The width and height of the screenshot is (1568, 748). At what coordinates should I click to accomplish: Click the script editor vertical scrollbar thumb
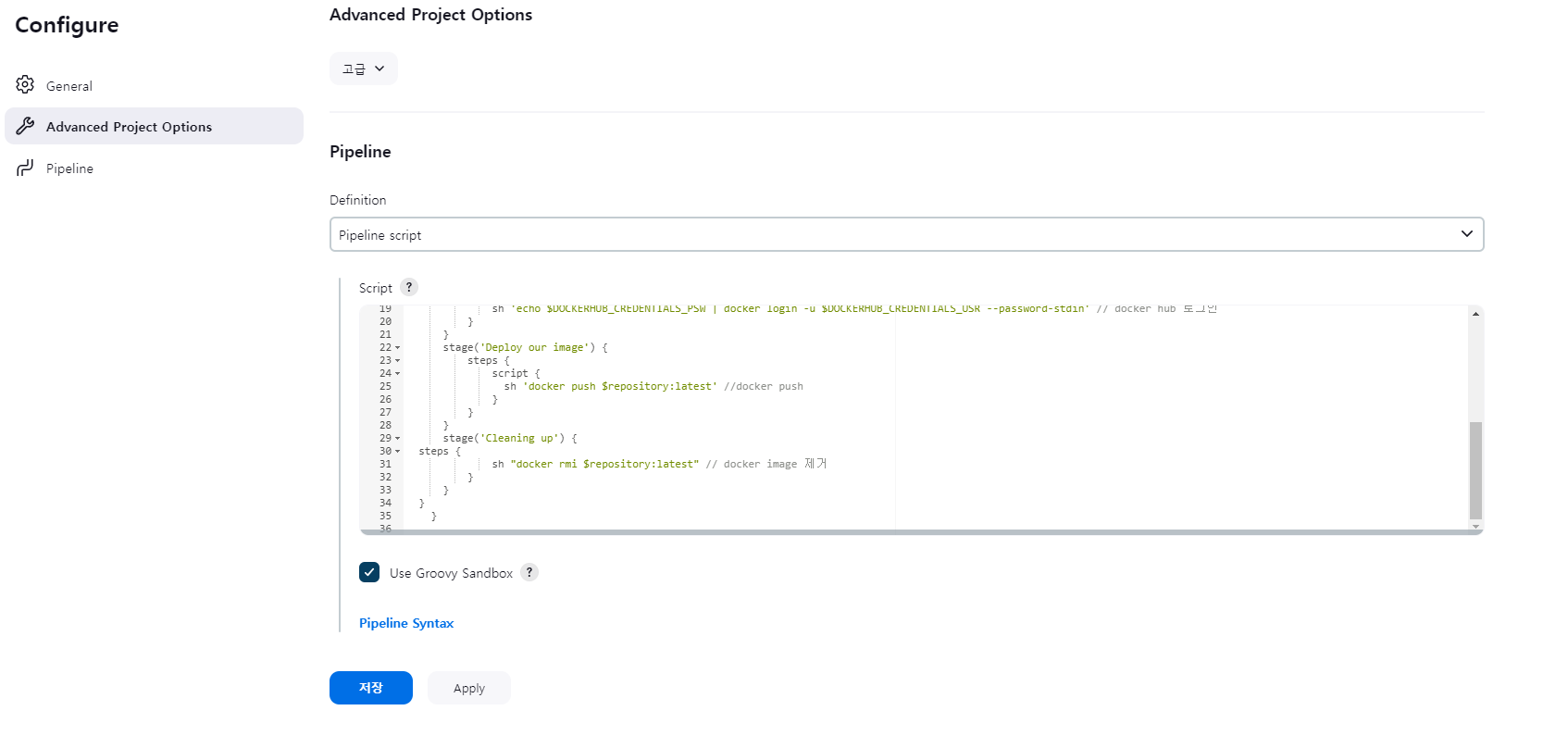(1475, 470)
